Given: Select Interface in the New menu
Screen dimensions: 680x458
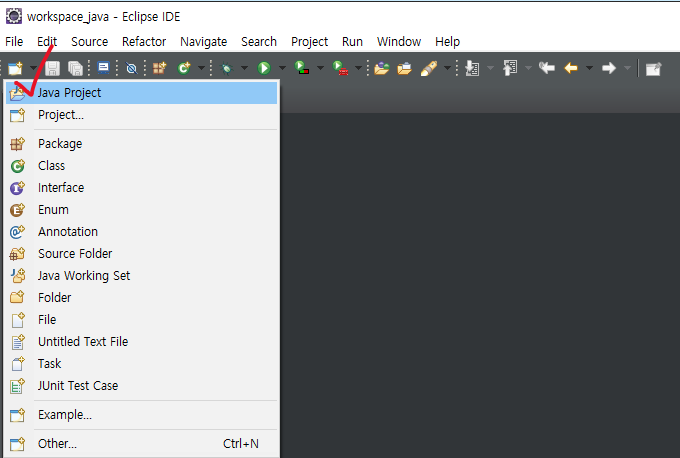Looking at the screenshot, I should pyautogui.click(x=141, y=188).
